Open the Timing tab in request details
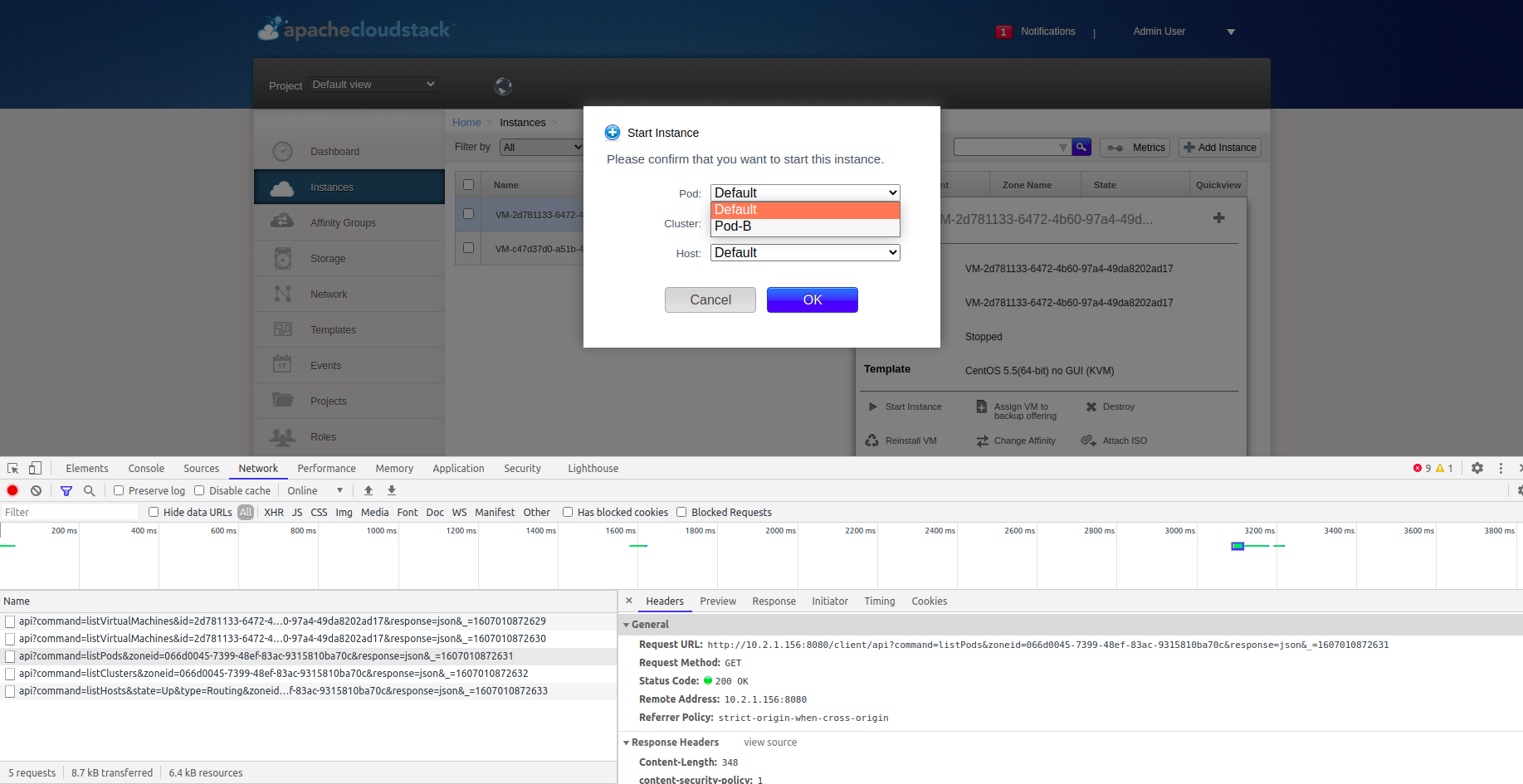The width and height of the screenshot is (1523, 784). click(880, 601)
